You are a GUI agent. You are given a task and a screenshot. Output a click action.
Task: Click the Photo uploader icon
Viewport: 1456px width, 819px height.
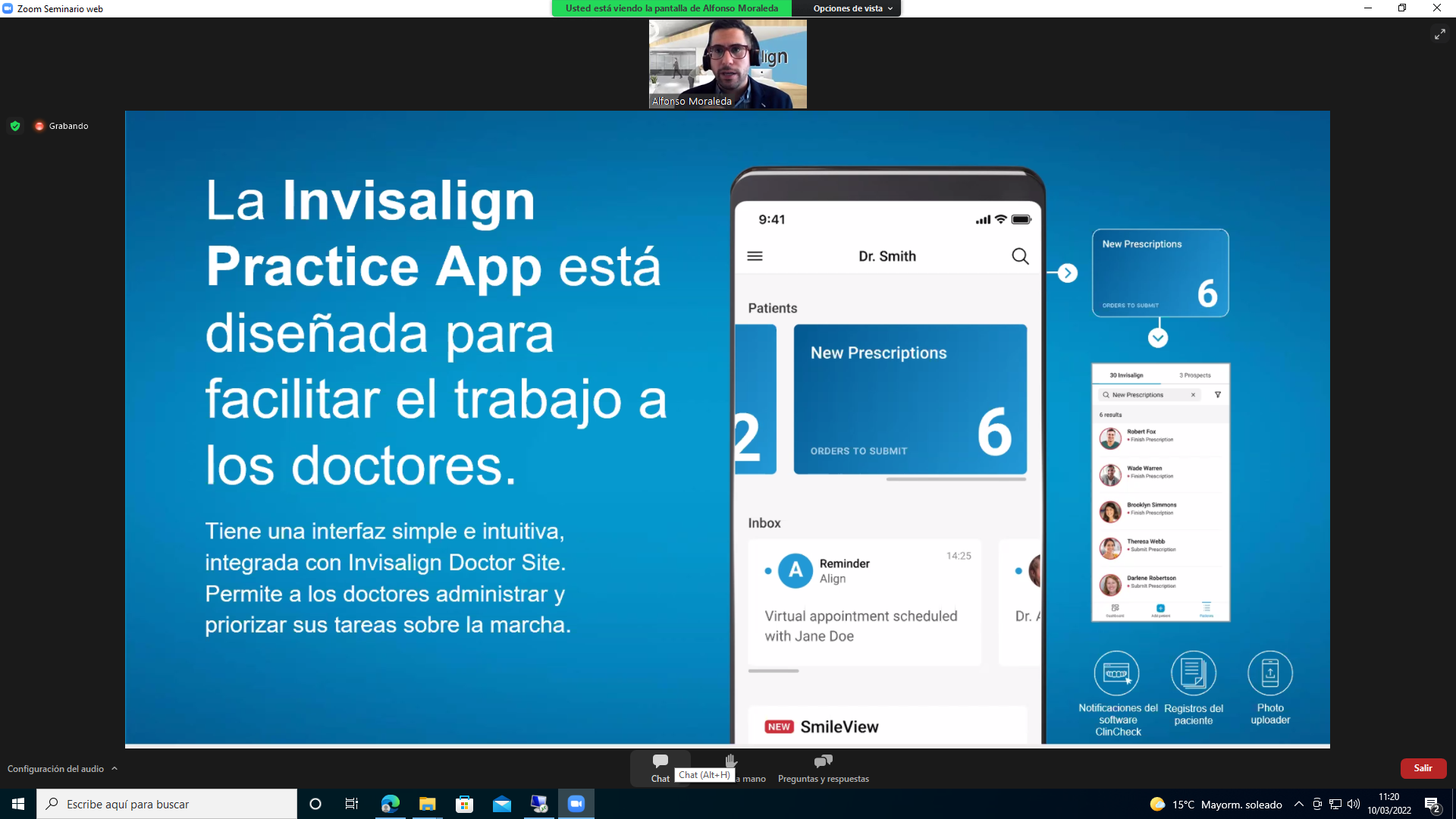(1270, 673)
